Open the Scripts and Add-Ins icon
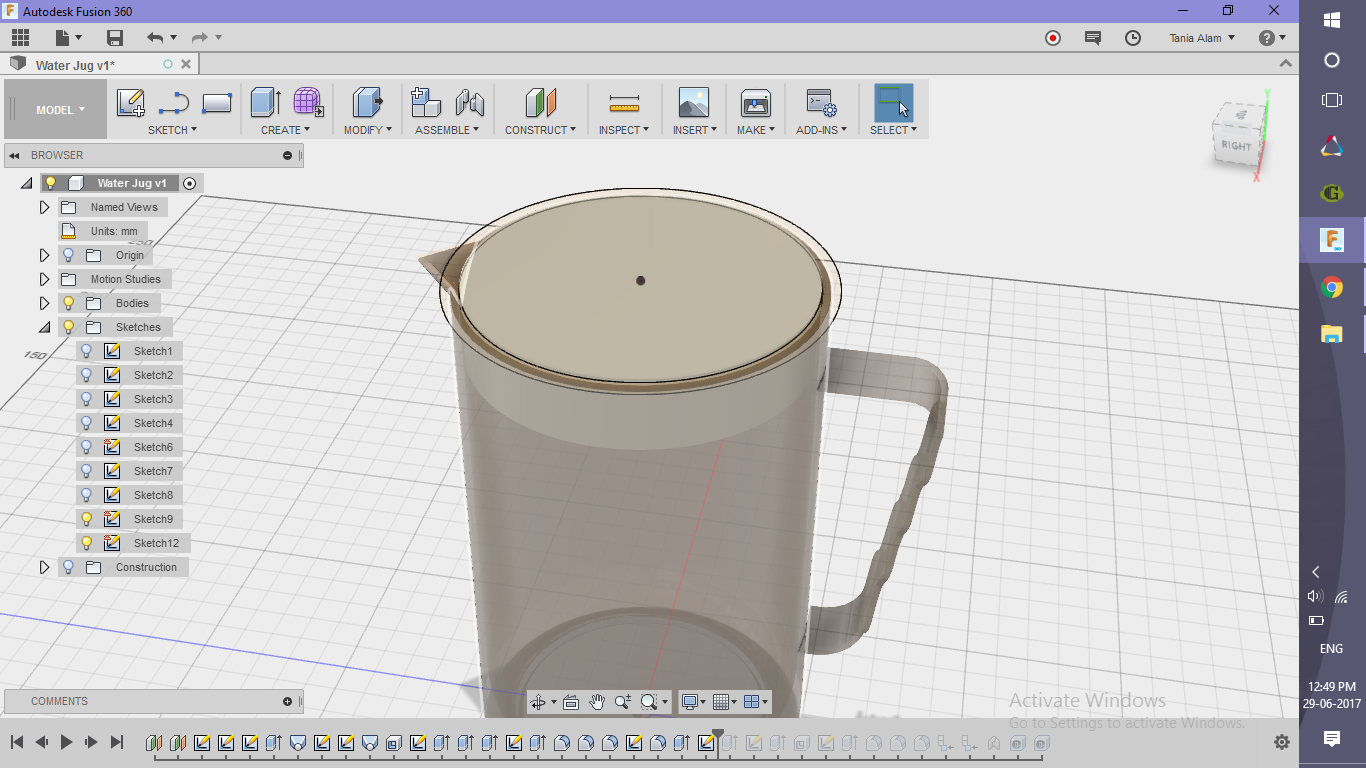 point(822,103)
